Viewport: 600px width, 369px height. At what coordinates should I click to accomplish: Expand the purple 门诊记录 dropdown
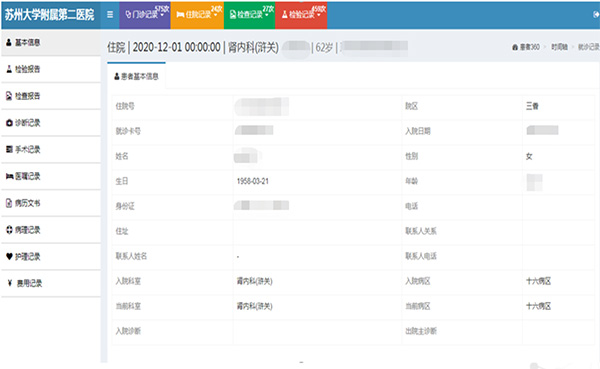point(145,15)
